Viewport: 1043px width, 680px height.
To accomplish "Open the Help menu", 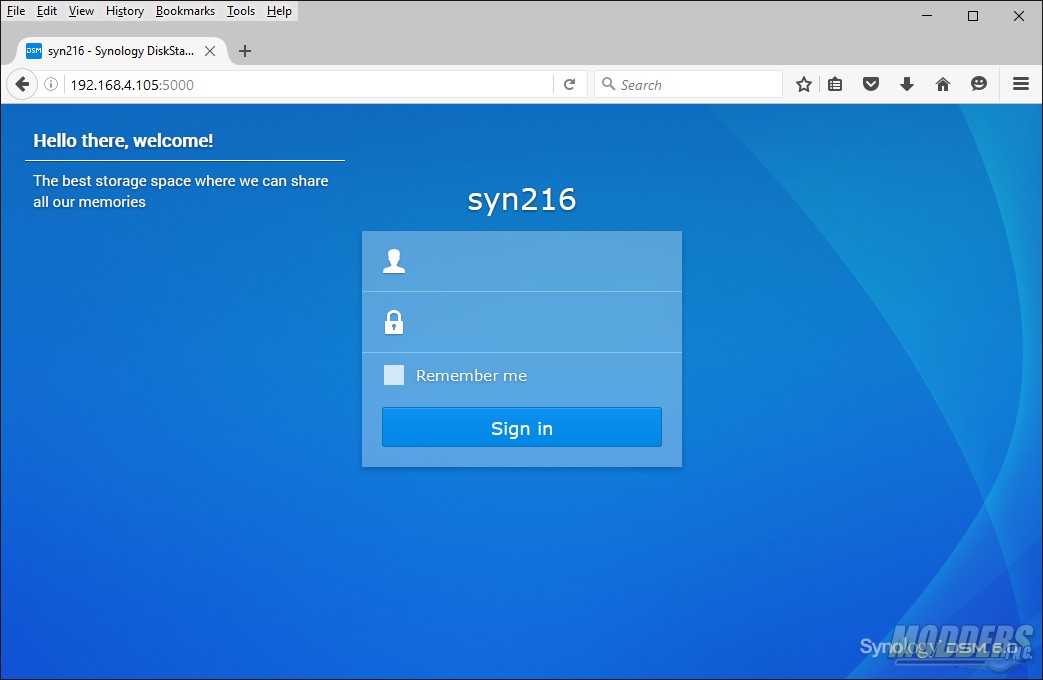I will [279, 11].
